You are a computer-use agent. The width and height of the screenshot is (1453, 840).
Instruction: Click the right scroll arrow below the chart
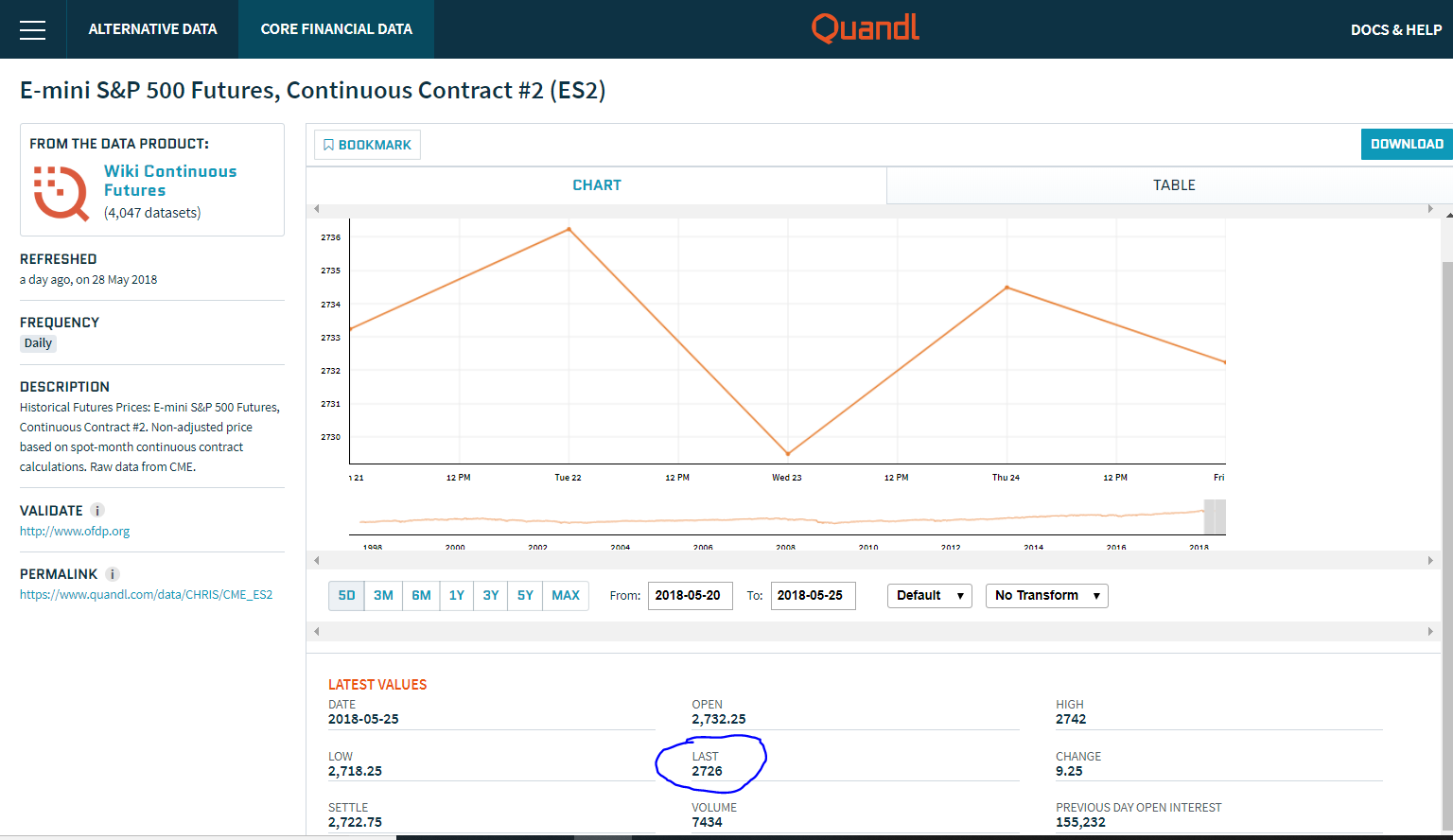coord(1430,560)
